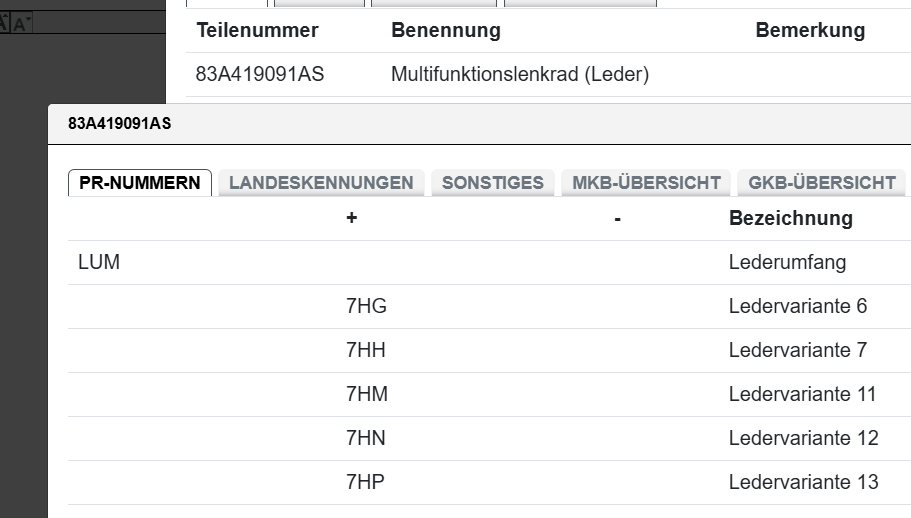Open the SONSTIGES tab
911x518 pixels.
(x=493, y=183)
